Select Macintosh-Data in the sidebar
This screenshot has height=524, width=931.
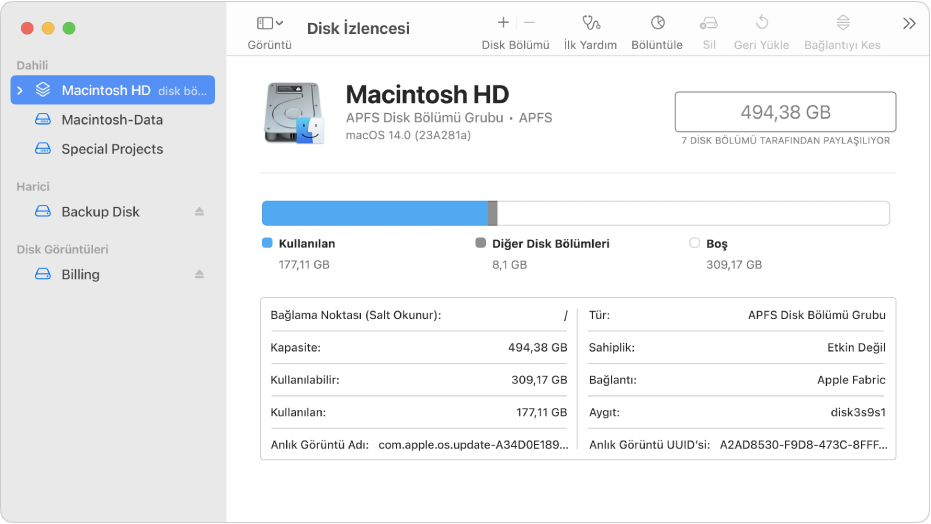[113, 120]
